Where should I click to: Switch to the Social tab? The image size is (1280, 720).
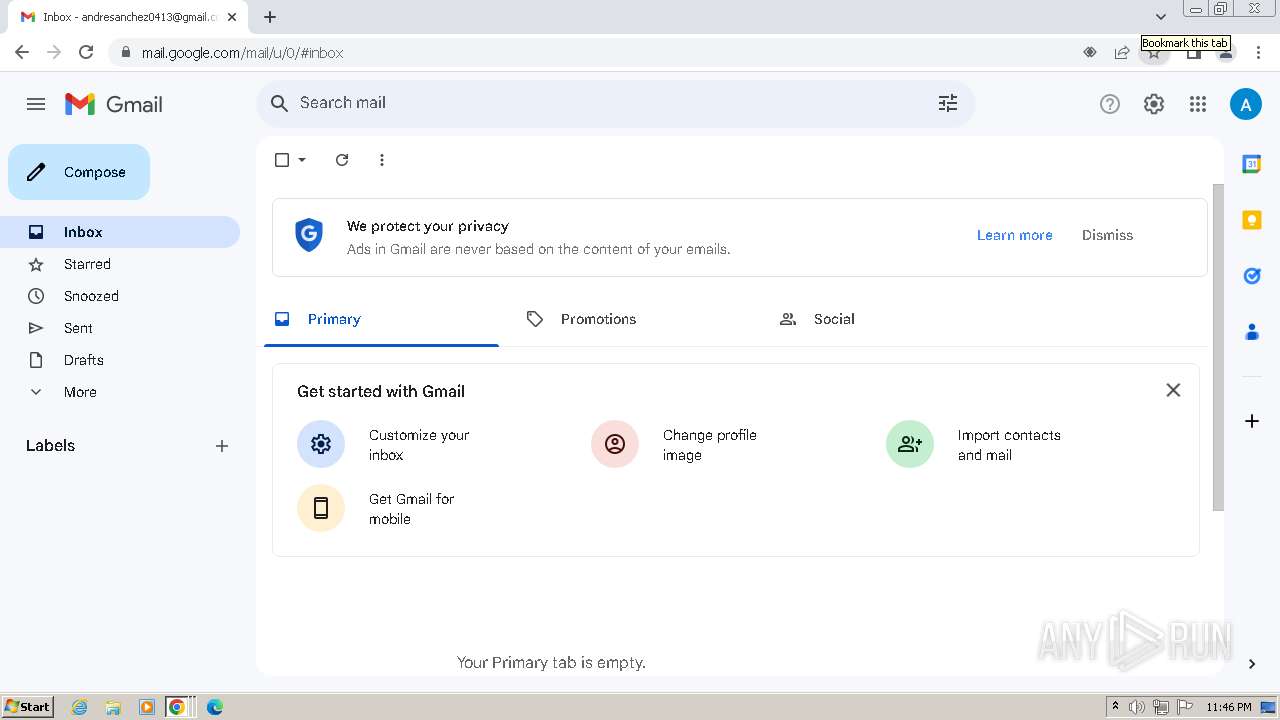tap(885, 319)
